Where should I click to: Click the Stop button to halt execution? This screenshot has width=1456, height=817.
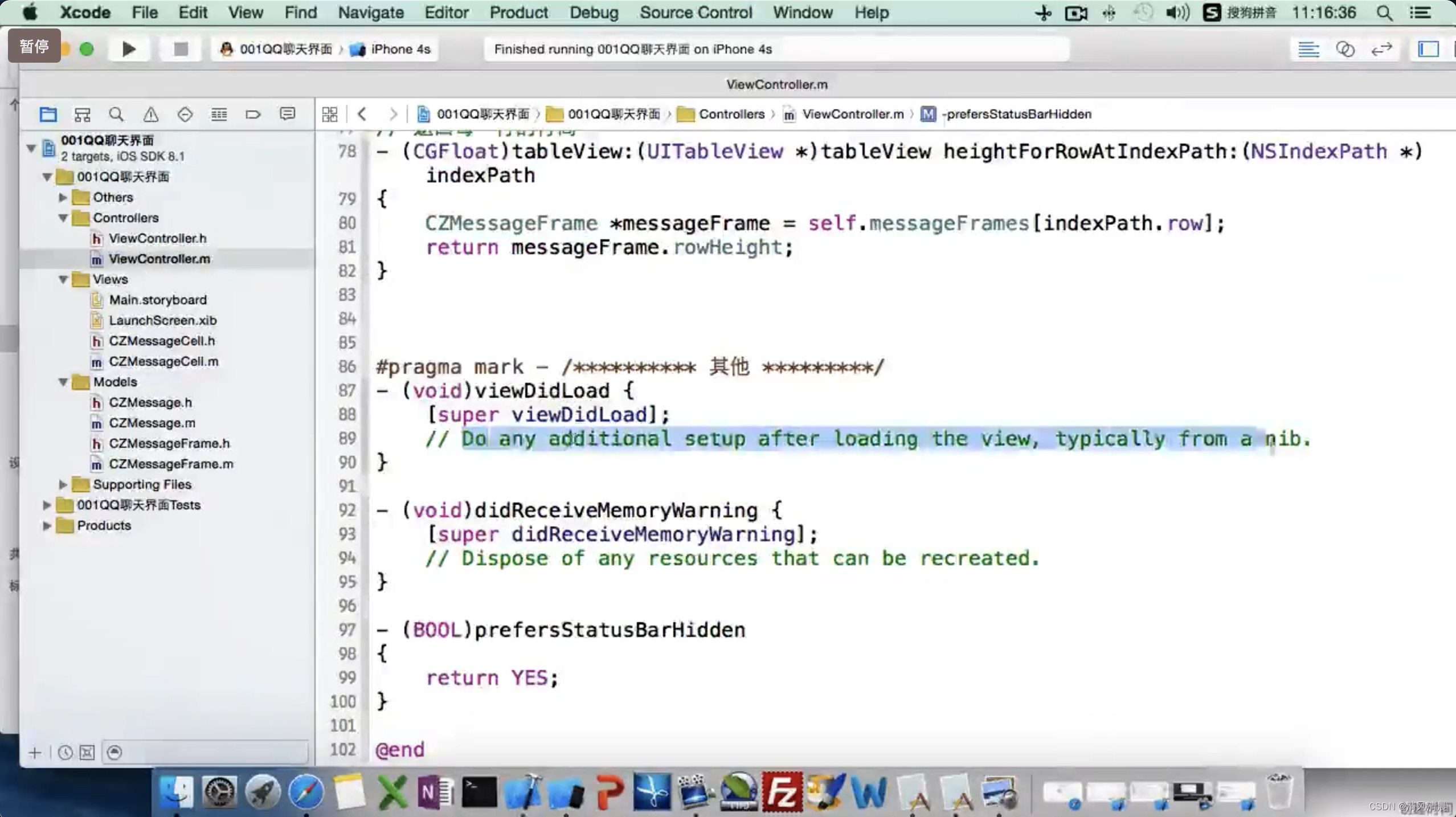[x=180, y=48]
